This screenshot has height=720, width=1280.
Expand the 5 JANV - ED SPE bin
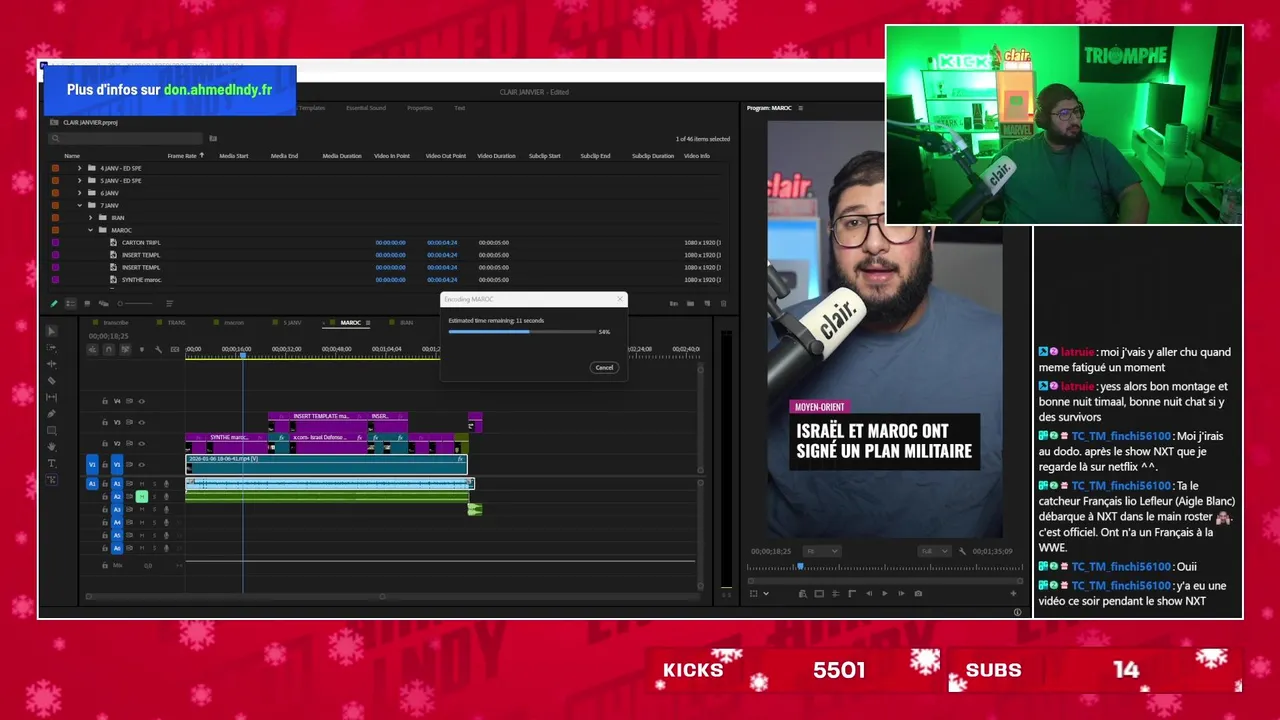coord(80,181)
